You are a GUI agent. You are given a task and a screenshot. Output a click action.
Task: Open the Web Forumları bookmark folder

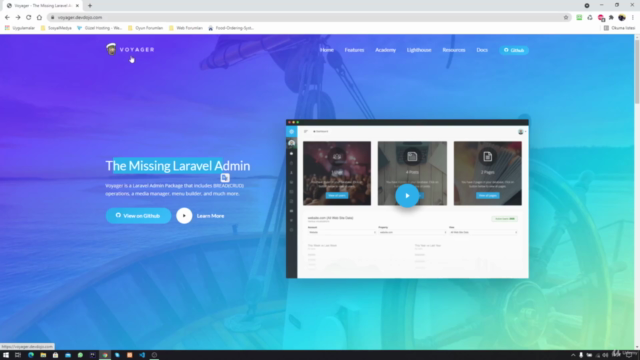[186, 28]
